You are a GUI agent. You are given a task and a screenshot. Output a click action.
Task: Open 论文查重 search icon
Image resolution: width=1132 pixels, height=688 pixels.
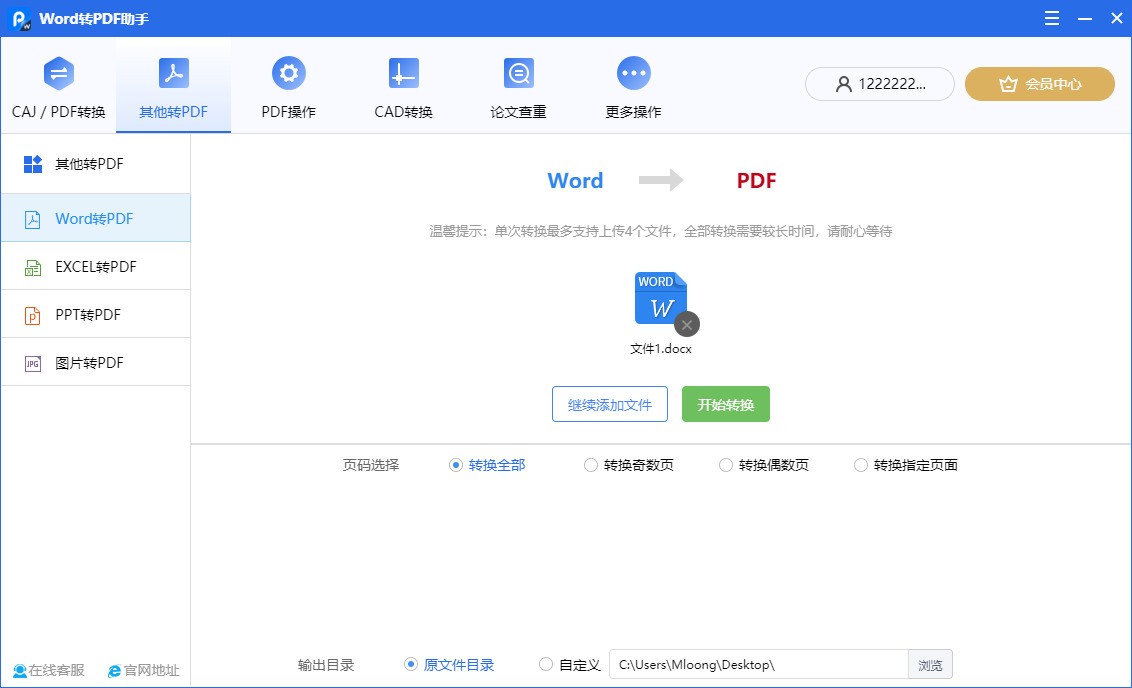click(518, 73)
